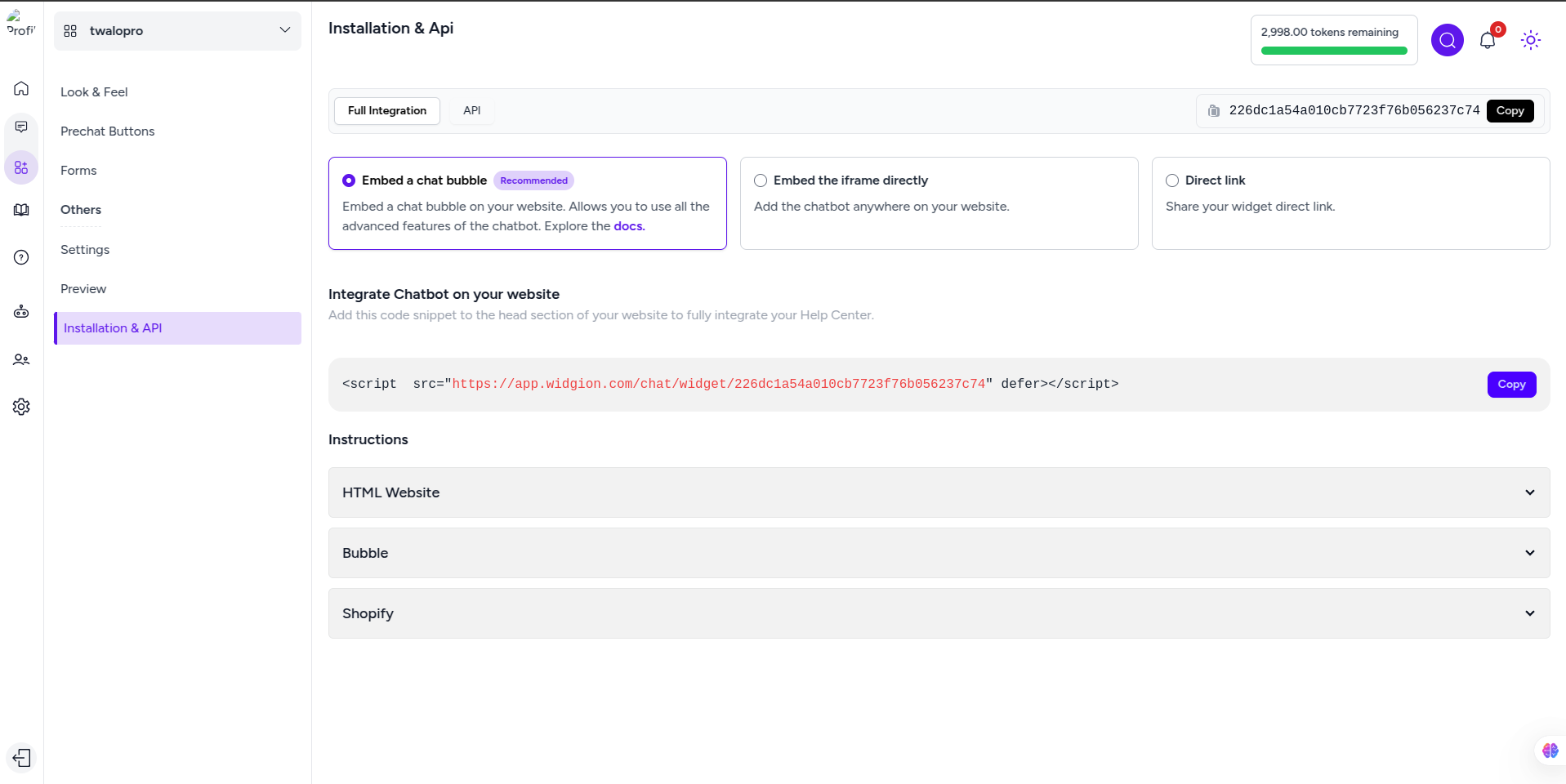Open the Settings menu item
Viewport: 1566px width, 784px height.
[85, 250]
